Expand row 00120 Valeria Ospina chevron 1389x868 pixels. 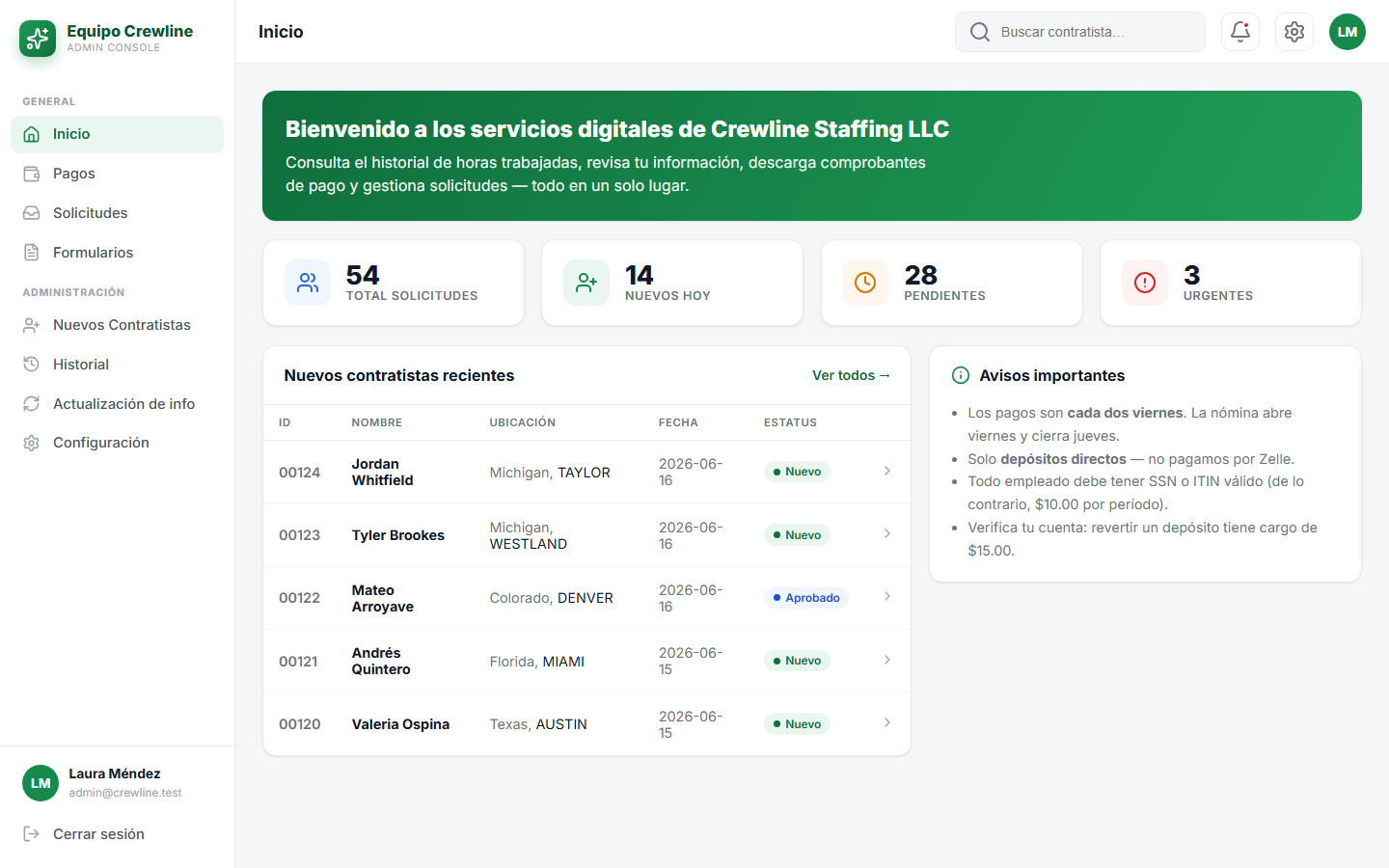pos(887,722)
